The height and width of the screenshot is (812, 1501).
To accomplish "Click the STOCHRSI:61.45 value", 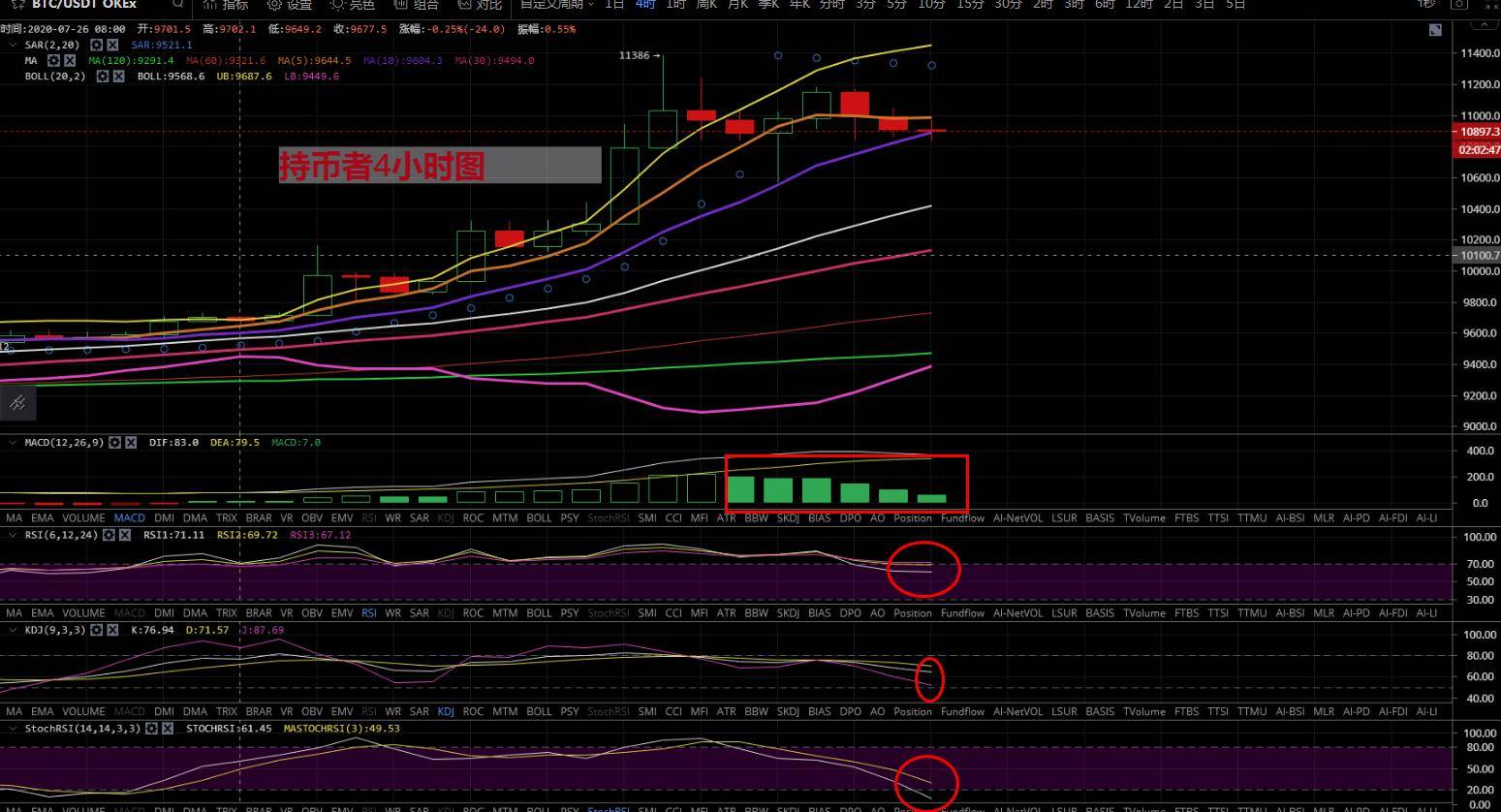I will 229,728.
